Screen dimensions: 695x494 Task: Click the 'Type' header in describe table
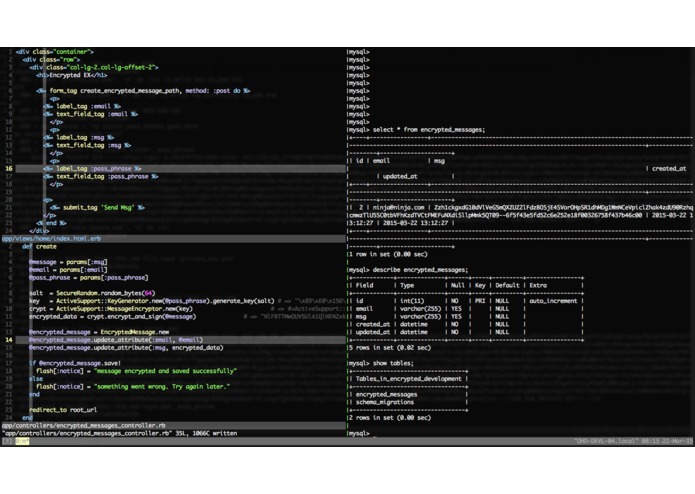pos(407,285)
